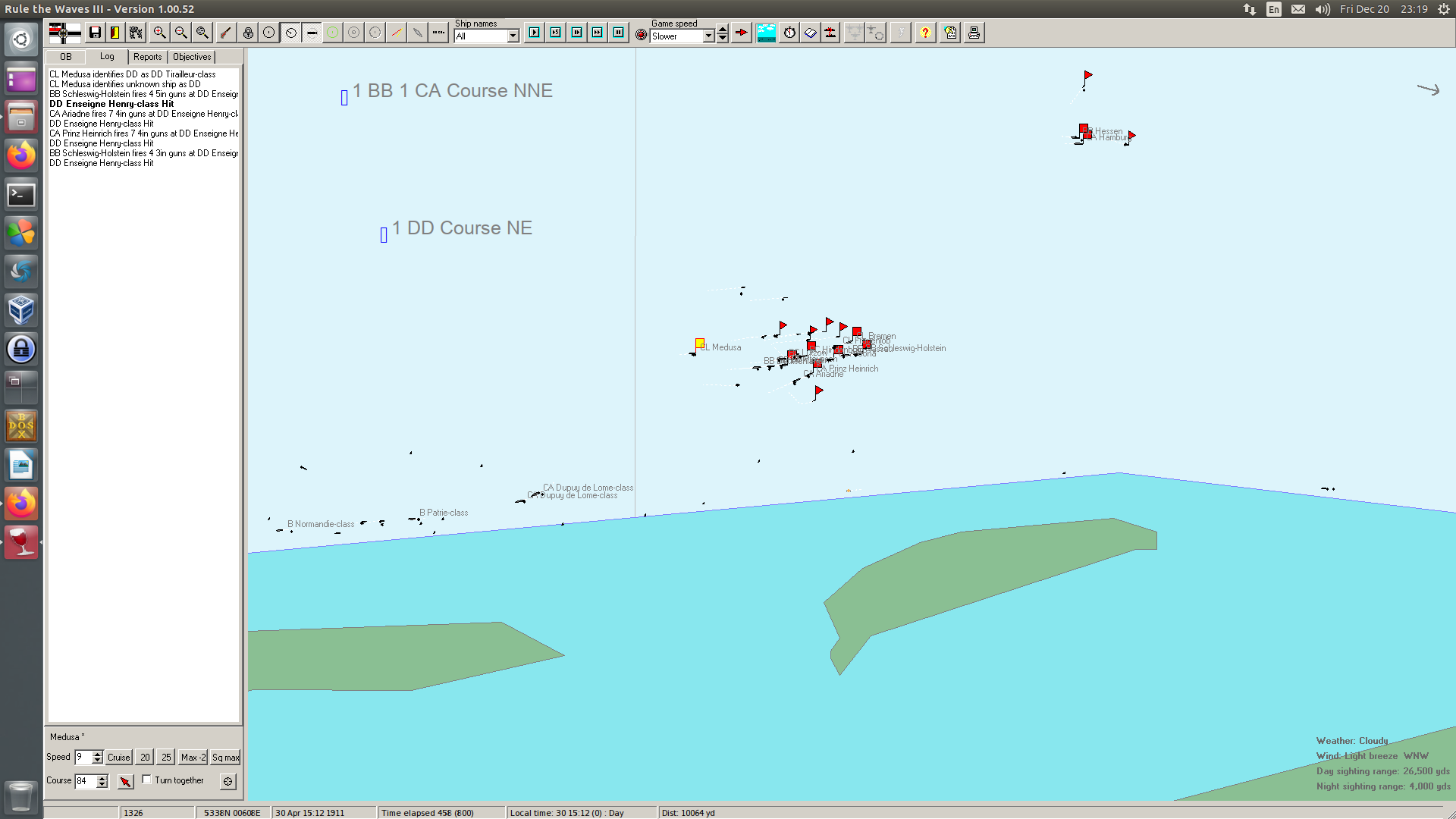The image size is (1456, 819).
Task: Click the step-play button with bar
Action: (x=577, y=33)
